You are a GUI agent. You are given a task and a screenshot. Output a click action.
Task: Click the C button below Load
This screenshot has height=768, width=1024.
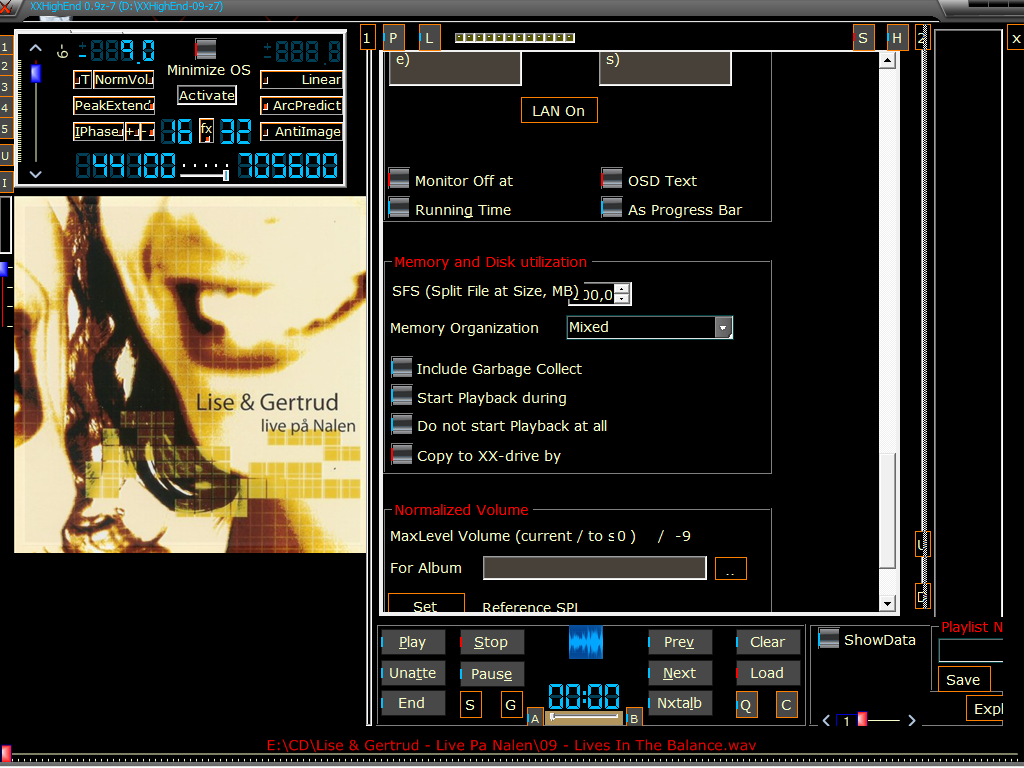click(786, 705)
